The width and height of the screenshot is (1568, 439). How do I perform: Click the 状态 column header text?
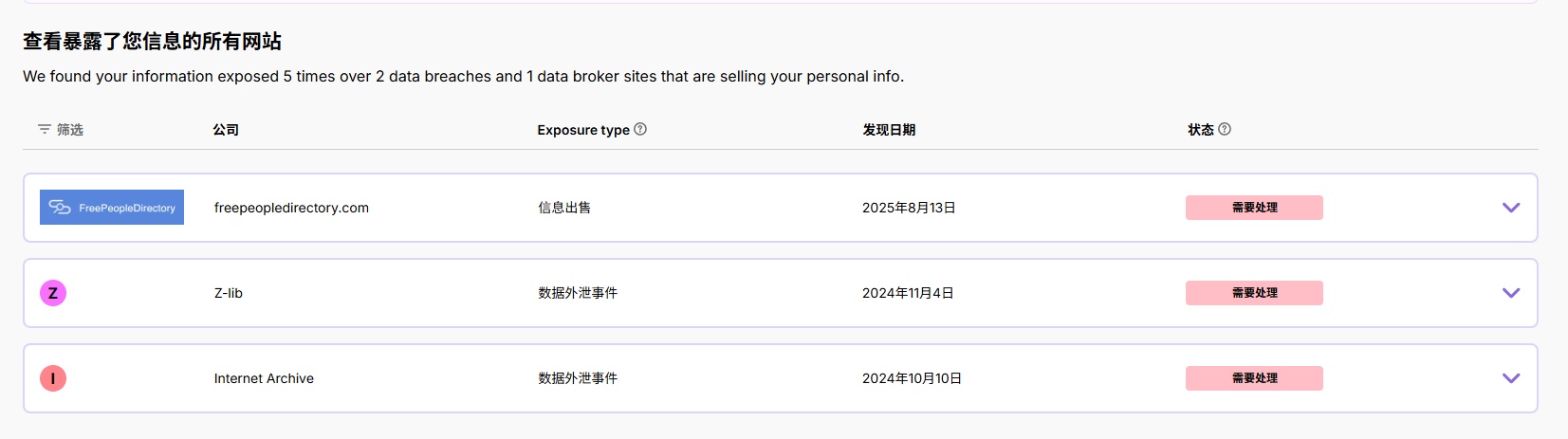(x=1201, y=130)
